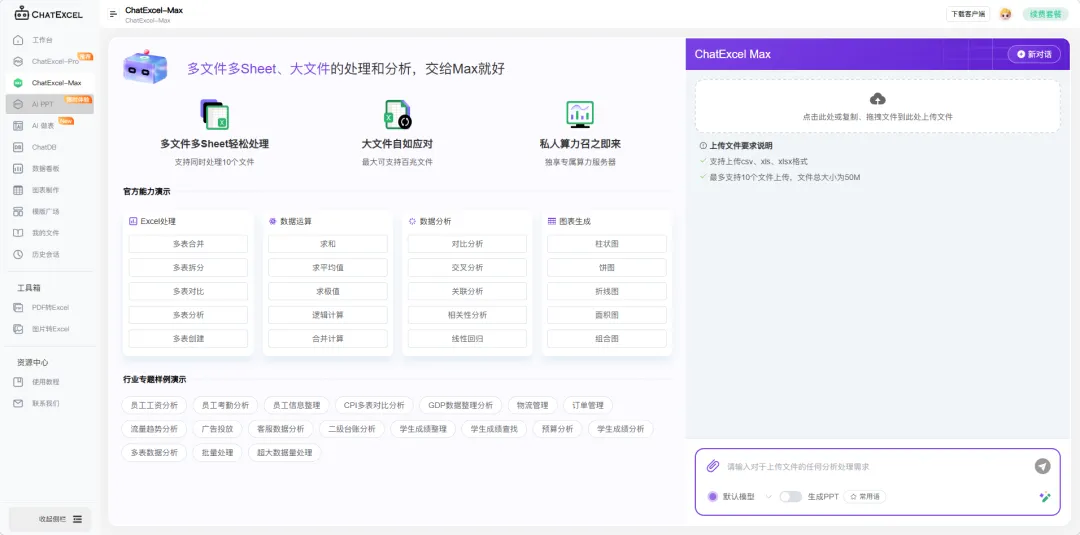1080x535 pixels.
Task: Open 模板广场 menu item
Action: click(x=48, y=211)
